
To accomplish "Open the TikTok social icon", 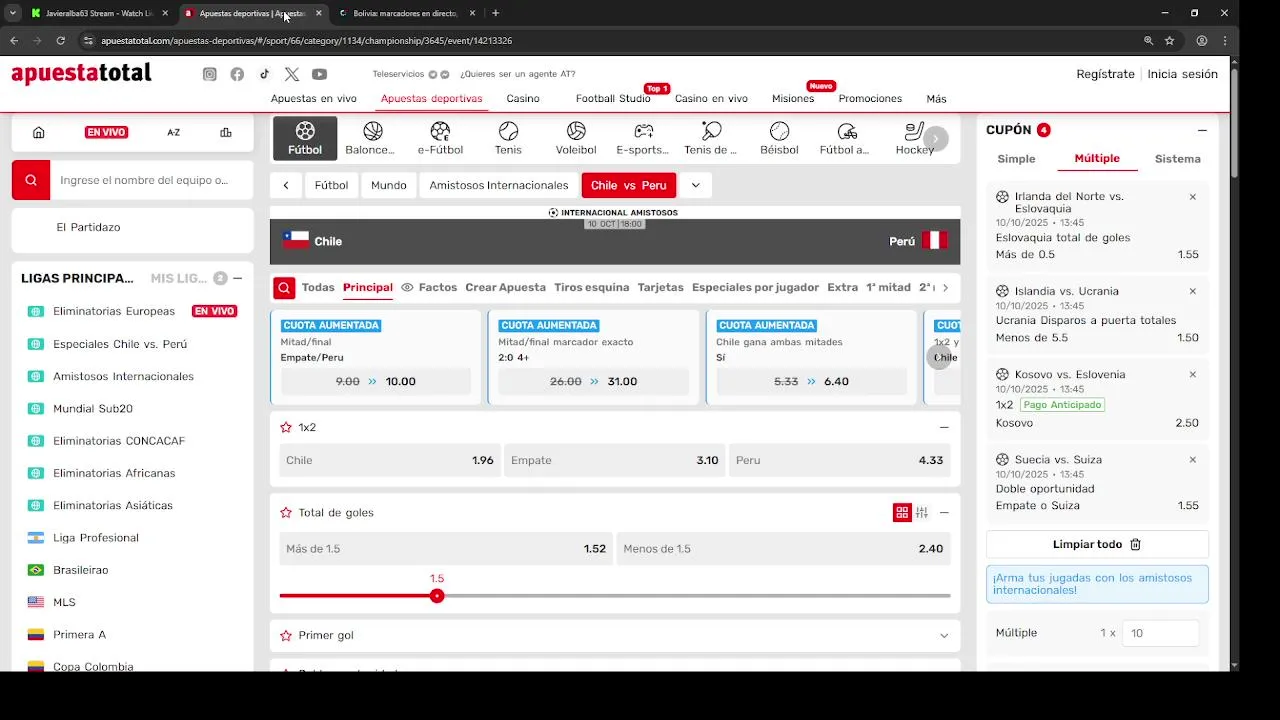I will pos(264,74).
